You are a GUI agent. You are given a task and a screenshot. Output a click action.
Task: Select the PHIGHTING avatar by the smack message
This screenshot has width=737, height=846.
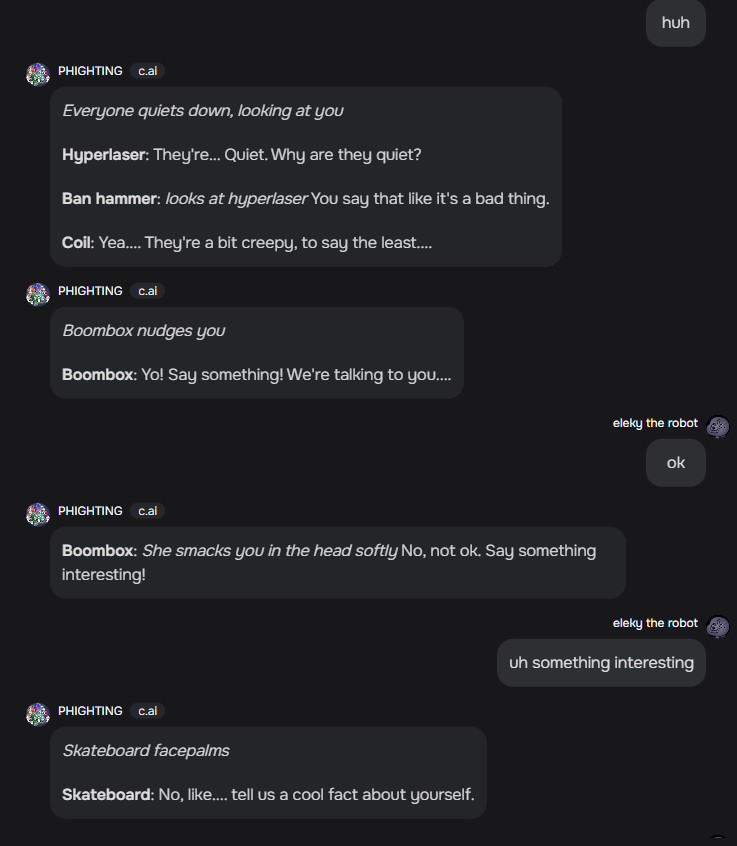37,513
